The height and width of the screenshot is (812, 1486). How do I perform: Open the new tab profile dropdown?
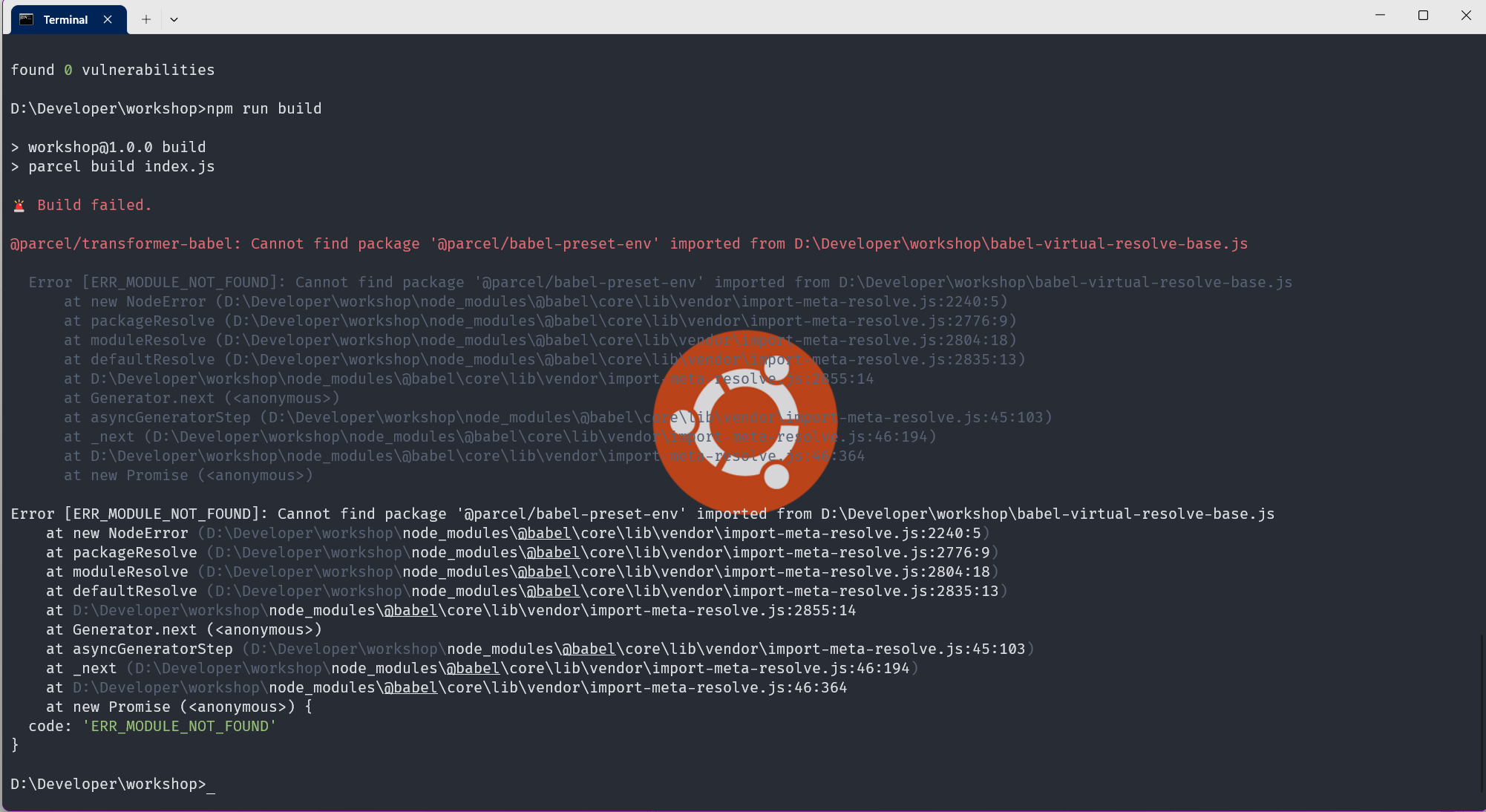coord(174,19)
